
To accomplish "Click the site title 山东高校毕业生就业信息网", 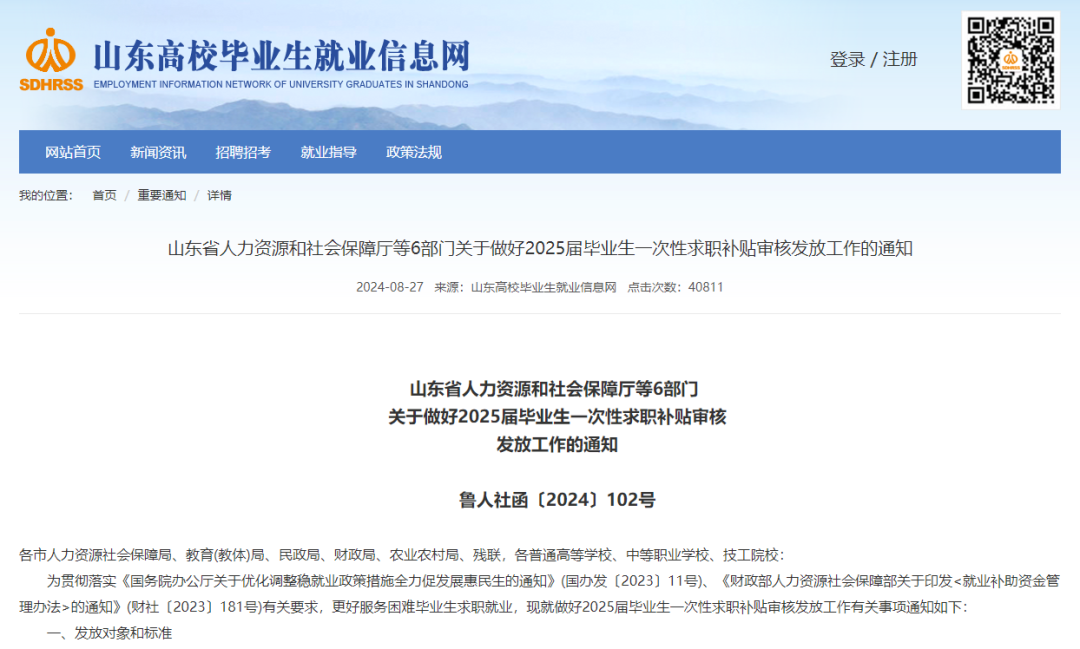I will (x=282, y=56).
